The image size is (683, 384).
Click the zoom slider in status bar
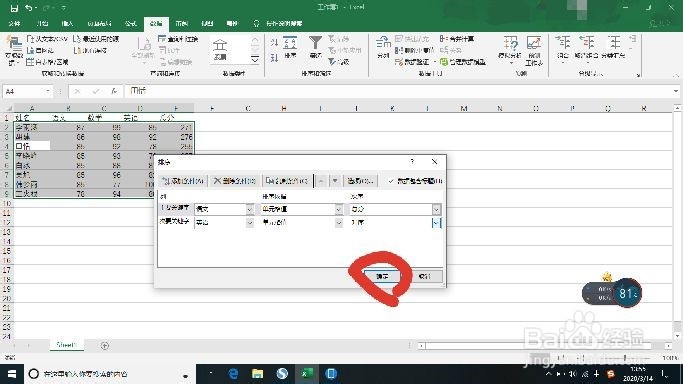624,357
